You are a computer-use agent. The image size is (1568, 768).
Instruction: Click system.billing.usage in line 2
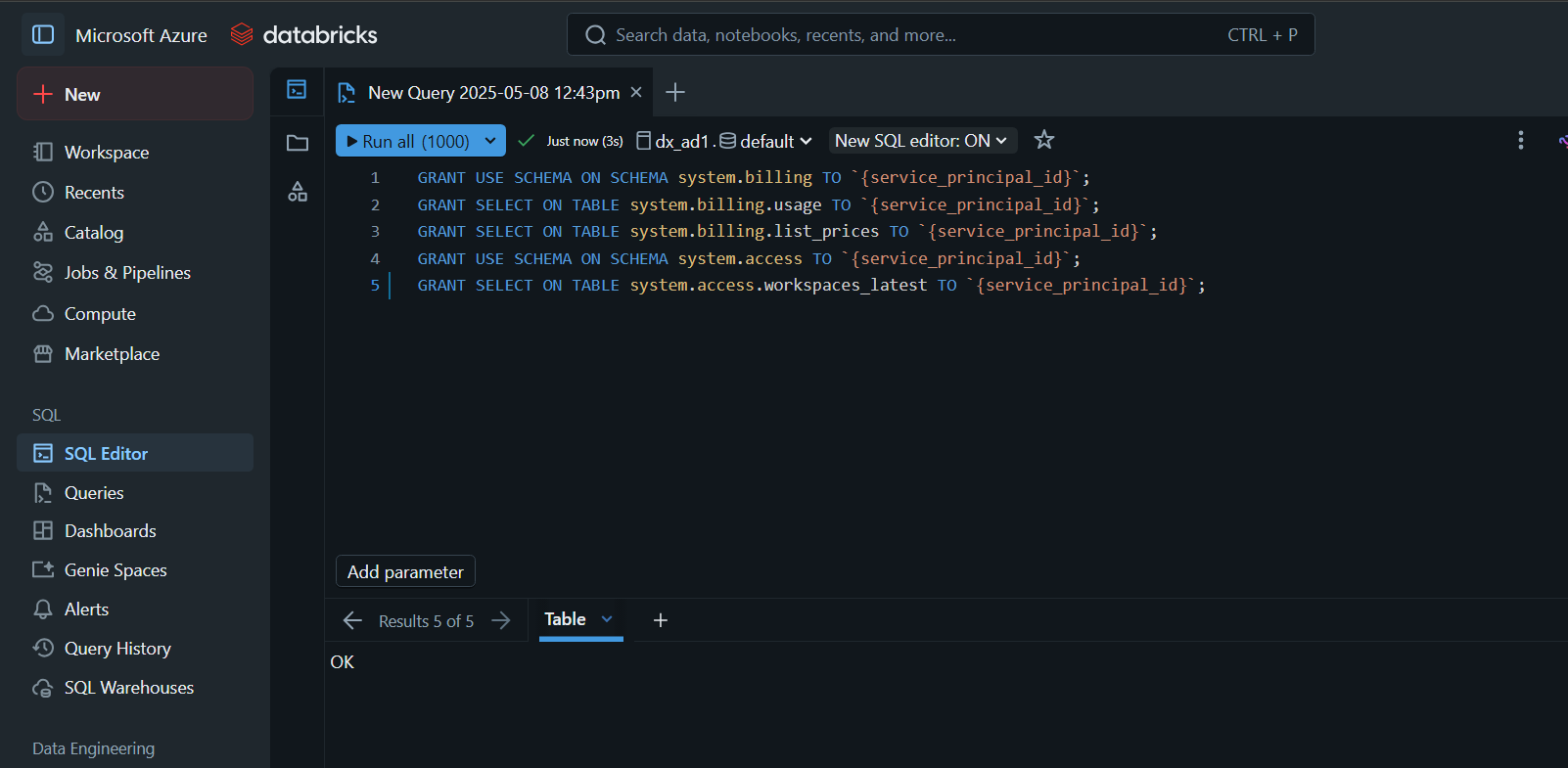(725, 204)
